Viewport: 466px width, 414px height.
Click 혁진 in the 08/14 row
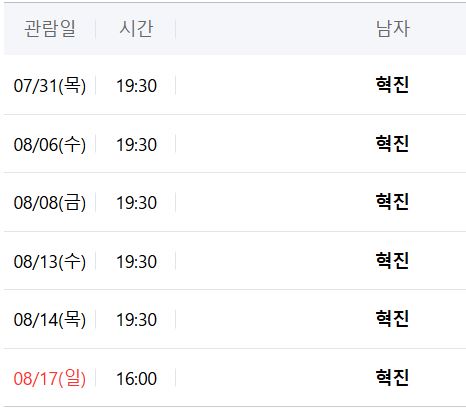tap(392, 319)
